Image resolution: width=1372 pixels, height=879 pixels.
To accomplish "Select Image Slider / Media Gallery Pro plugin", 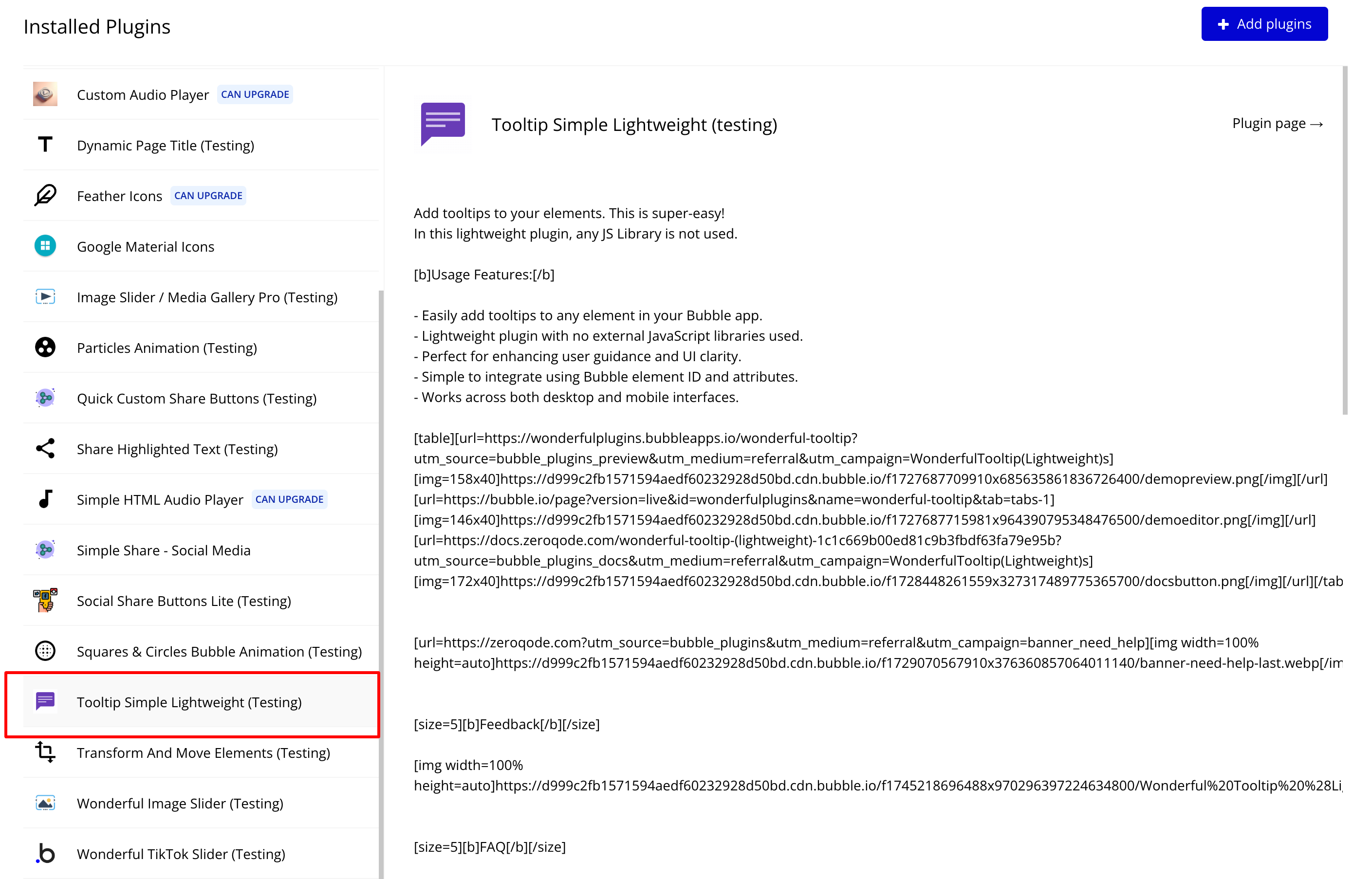I will pyautogui.click(x=207, y=297).
